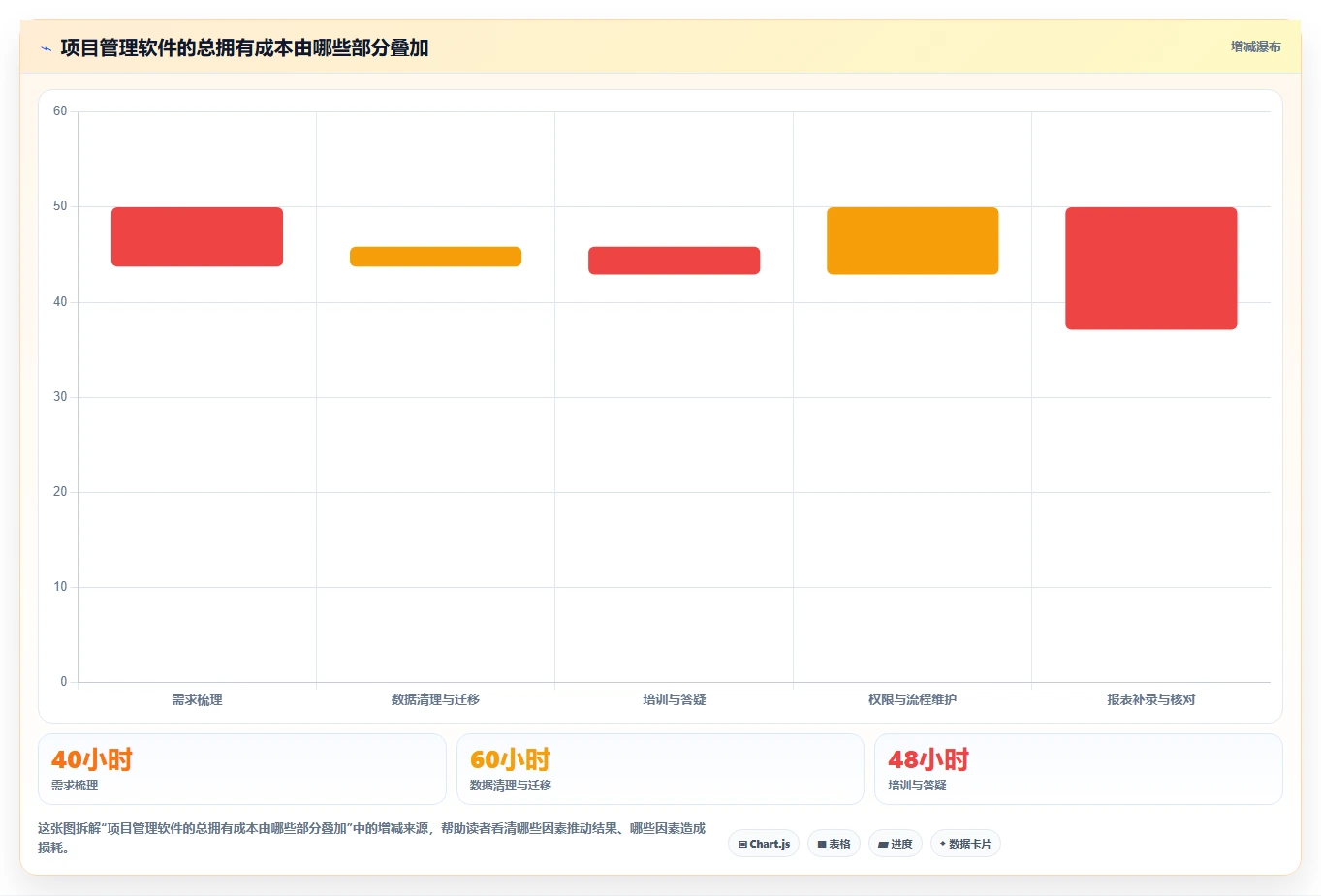The height and width of the screenshot is (896, 1321).
Task: Click the x-axis label 数据清理与迁移
Action: [x=435, y=699]
